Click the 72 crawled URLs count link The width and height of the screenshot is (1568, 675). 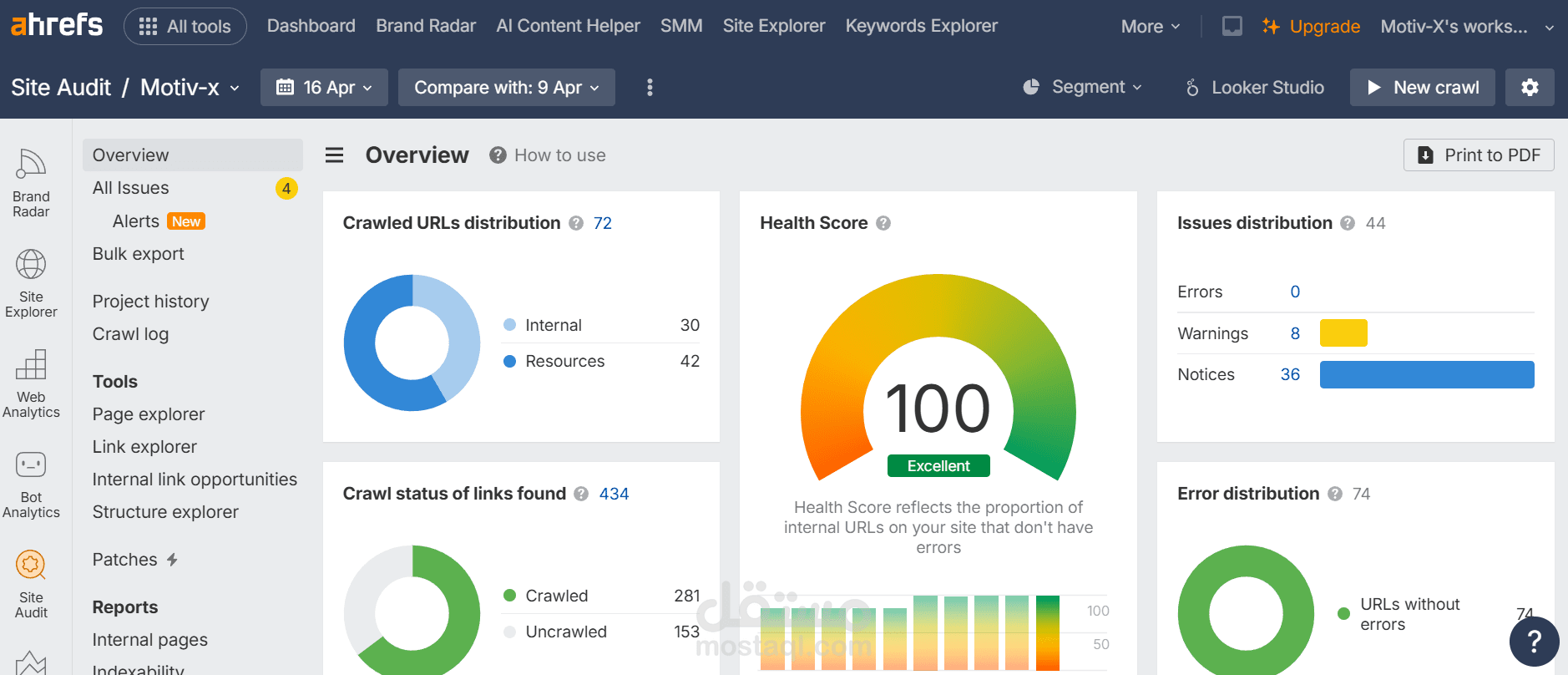click(x=603, y=223)
